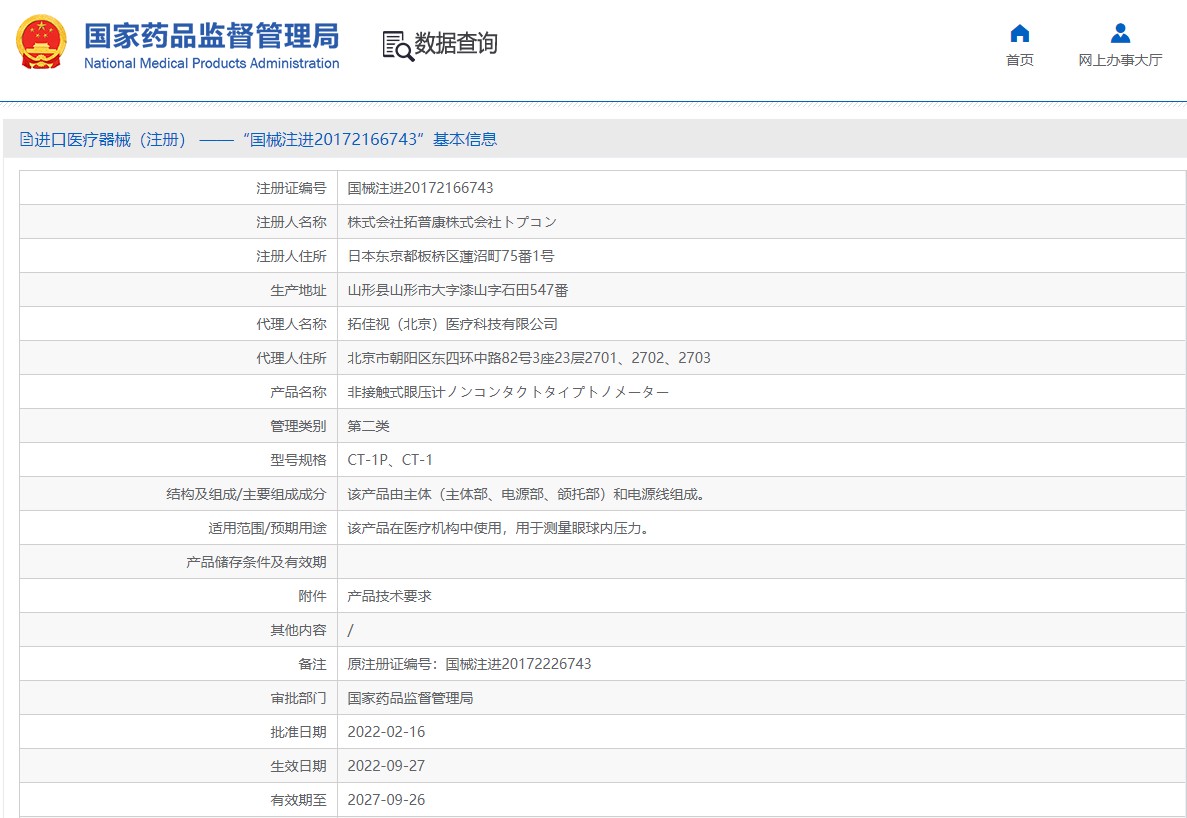
Task: Click the 产品名称 label
Action: pyautogui.click(x=298, y=392)
